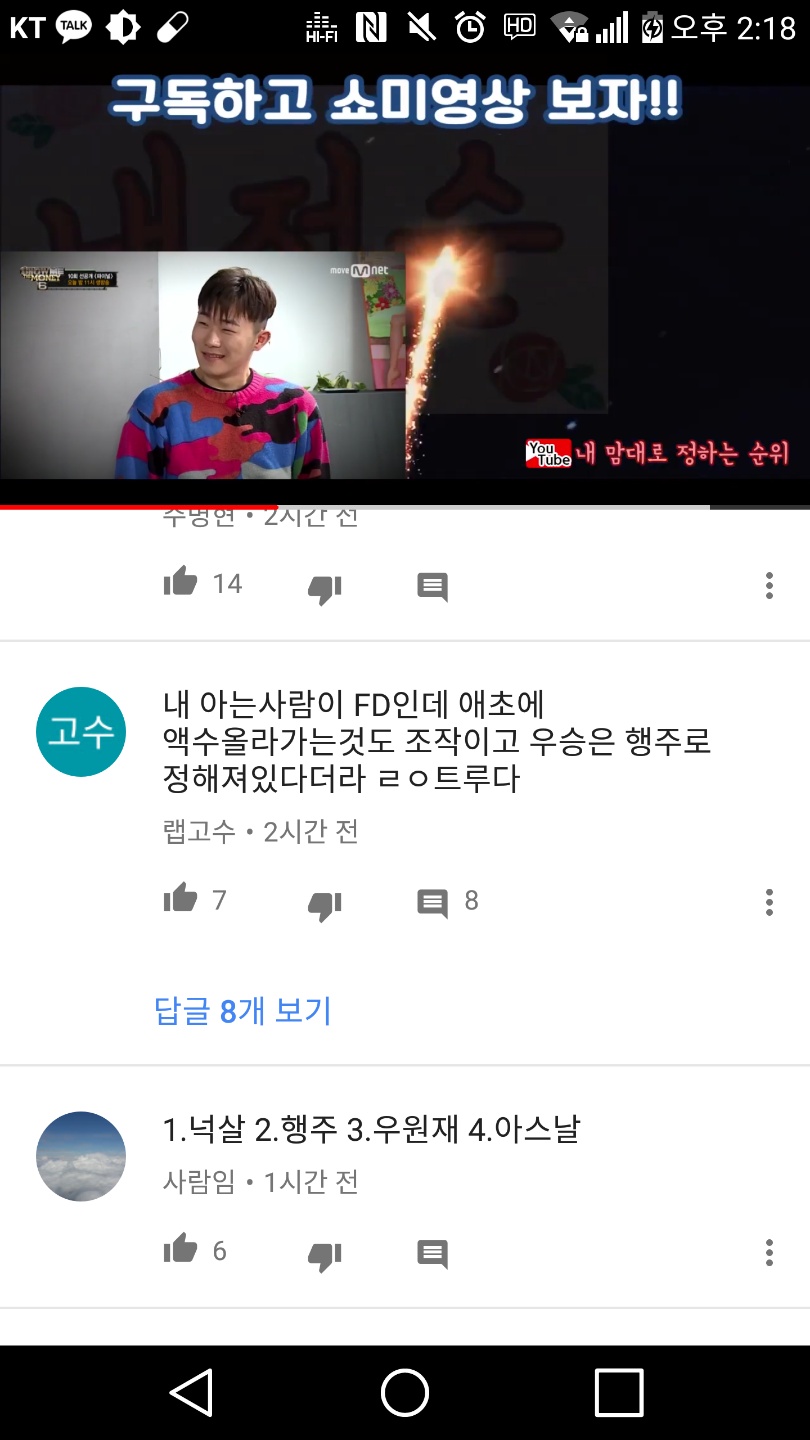
Task: Dislike the comment with 14 likes
Action: click(324, 589)
